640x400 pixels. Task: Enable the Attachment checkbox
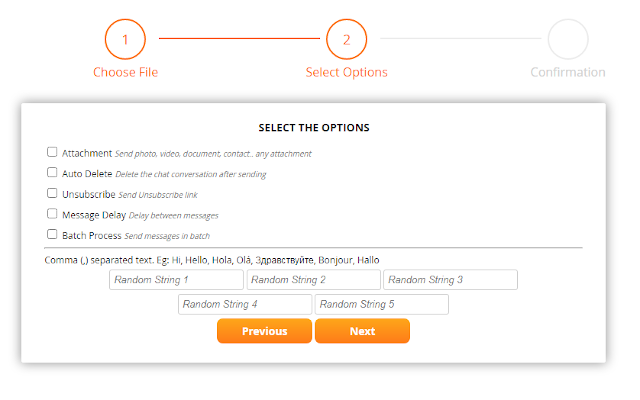52,153
